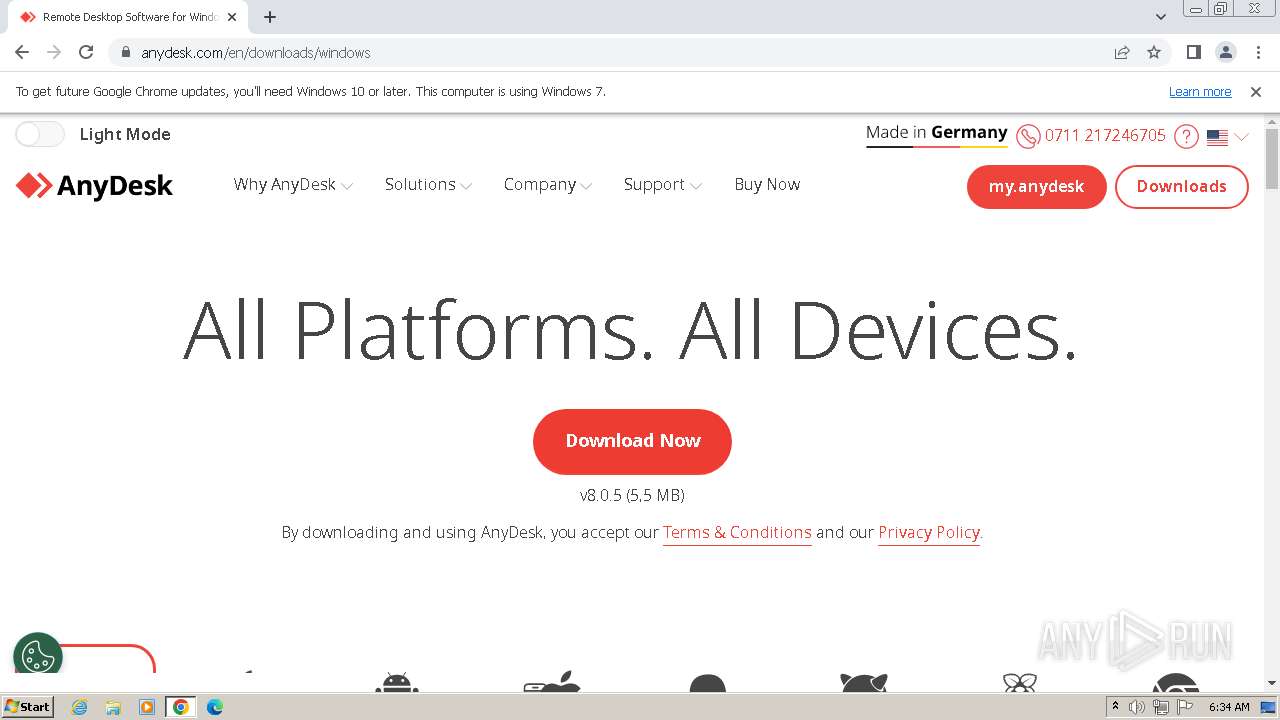Go forward in browser history

54,53
